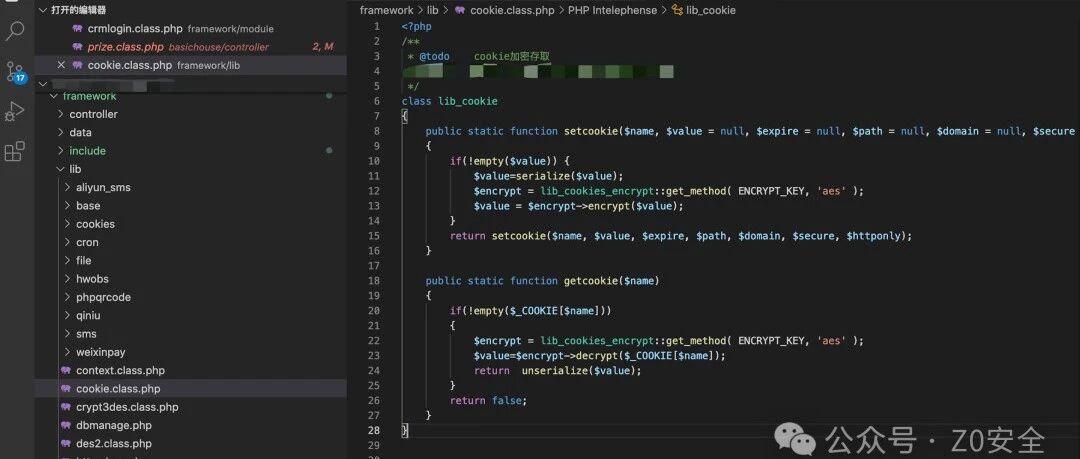Select lib_cookie class symbol in breadcrumb
1080x459 pixels.
[712, 10]
